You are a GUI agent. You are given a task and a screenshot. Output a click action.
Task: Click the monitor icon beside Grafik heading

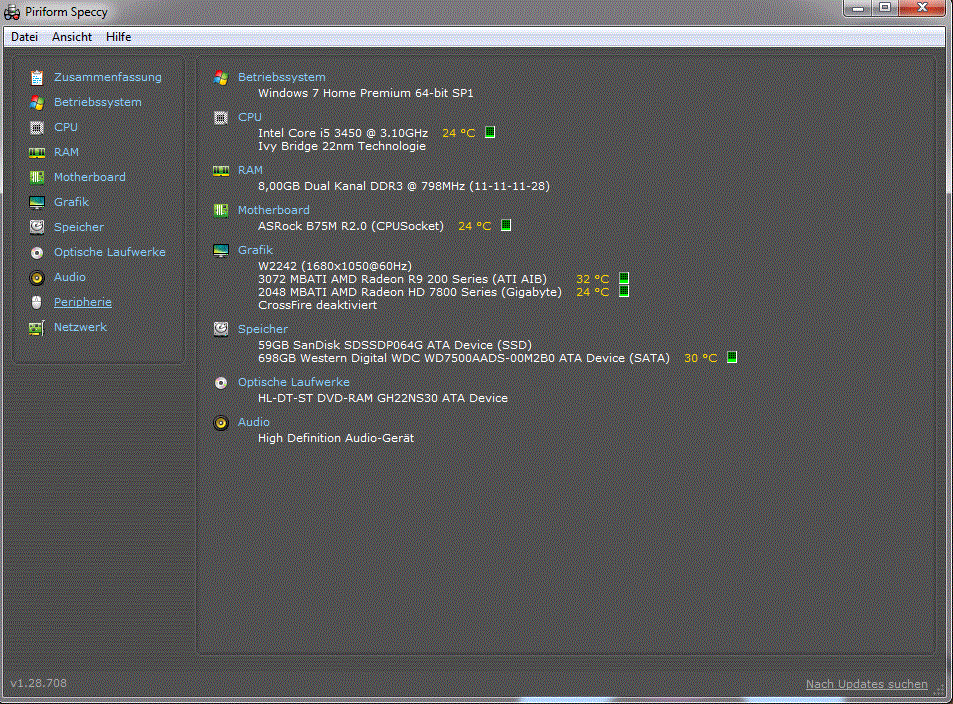221,250
